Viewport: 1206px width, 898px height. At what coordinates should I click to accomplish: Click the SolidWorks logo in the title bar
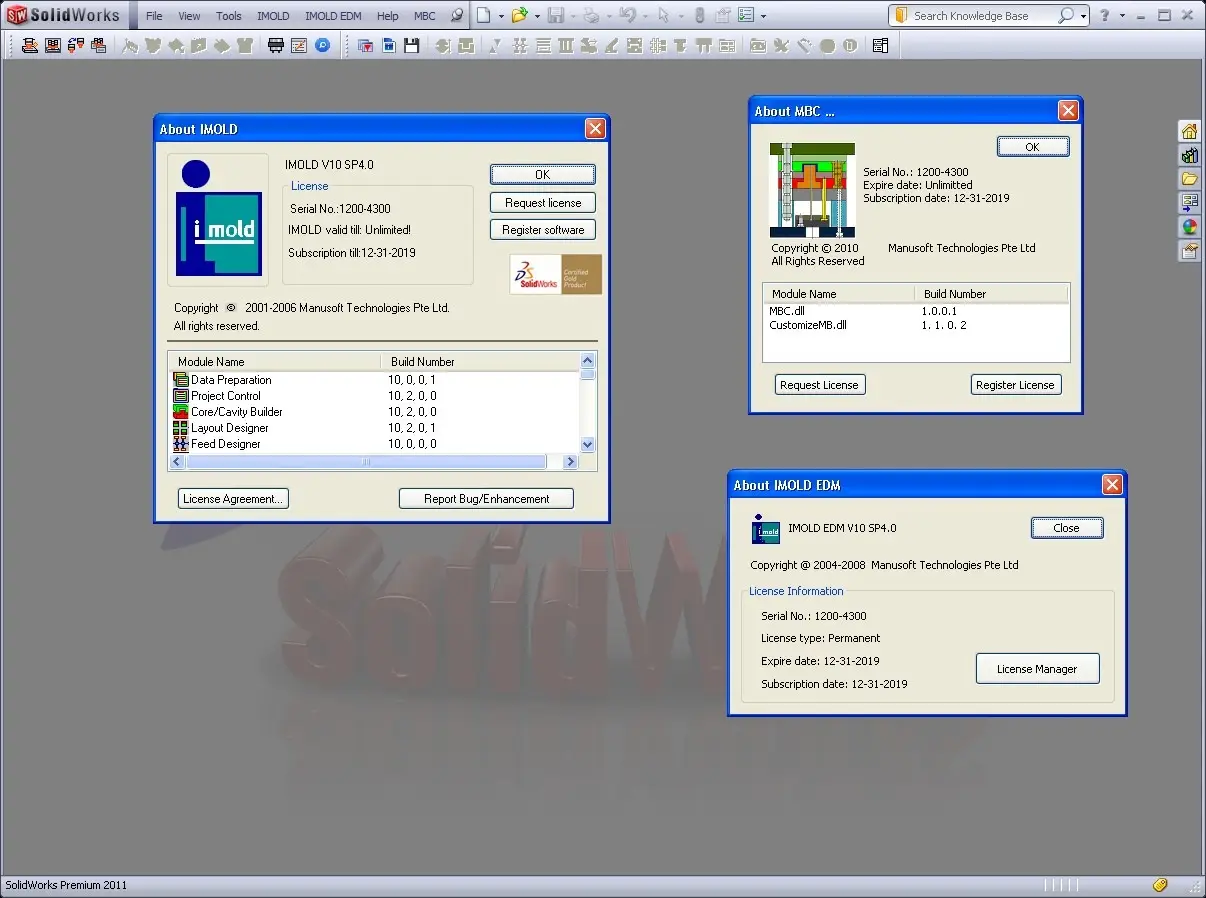(63, 15)
